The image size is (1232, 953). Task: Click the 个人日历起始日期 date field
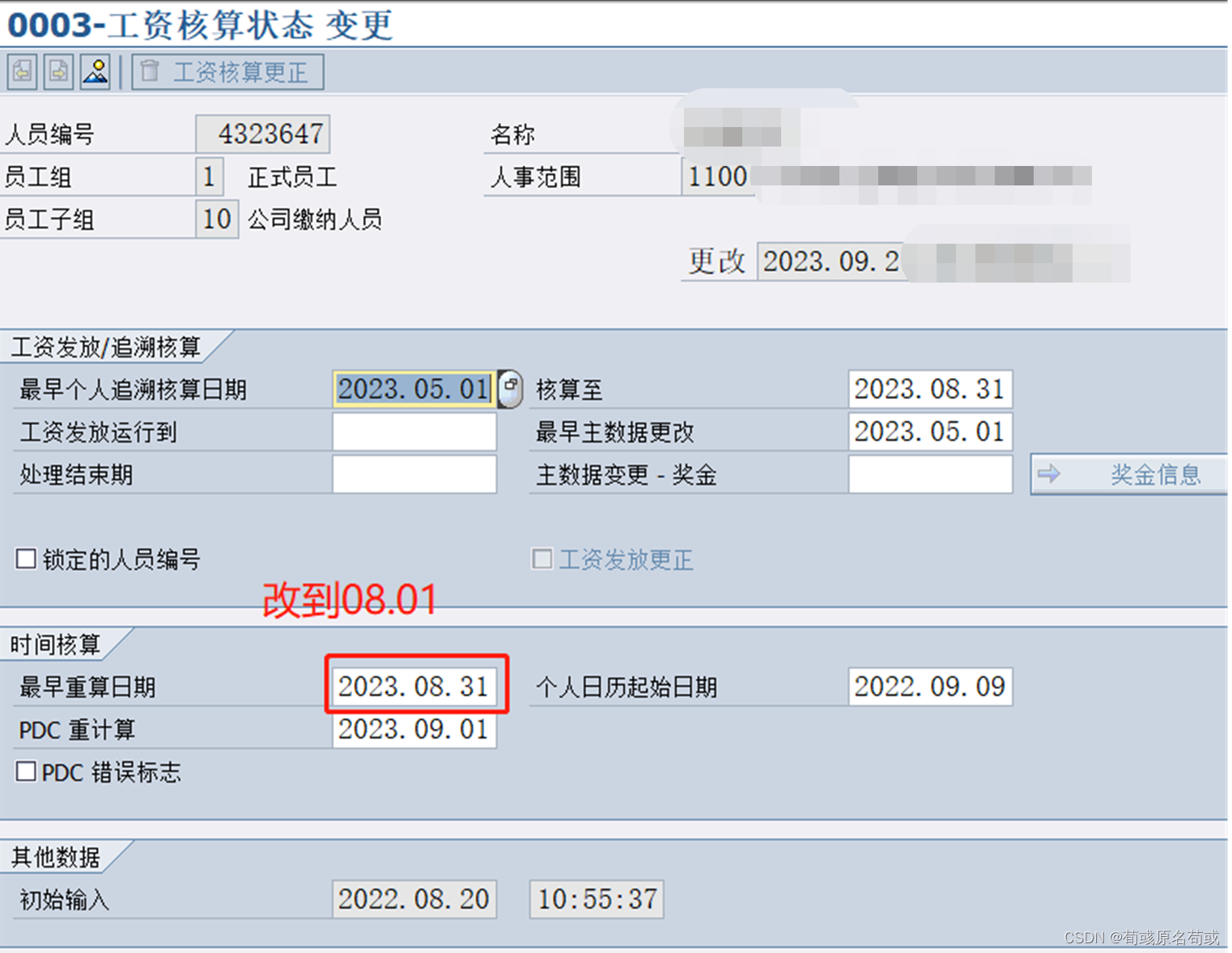(930, 687)
